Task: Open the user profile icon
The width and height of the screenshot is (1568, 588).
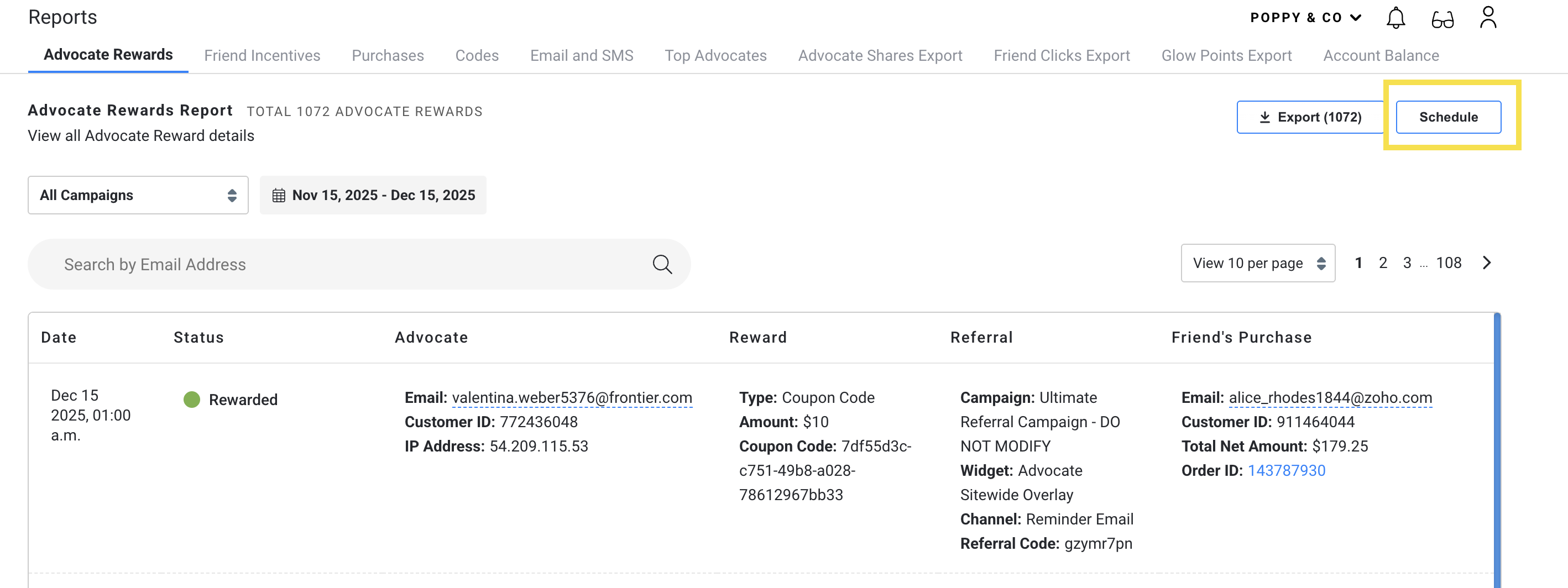Action: pyautogui.click(x=1488, y=18)
